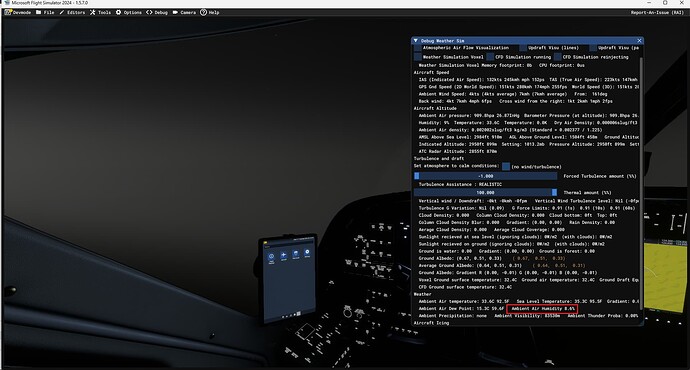Enable Atmospheric Air Flow Visualization checkbox
Image resolution: width=690 pixels, height=370 pixels.
[x=418, y=48]
